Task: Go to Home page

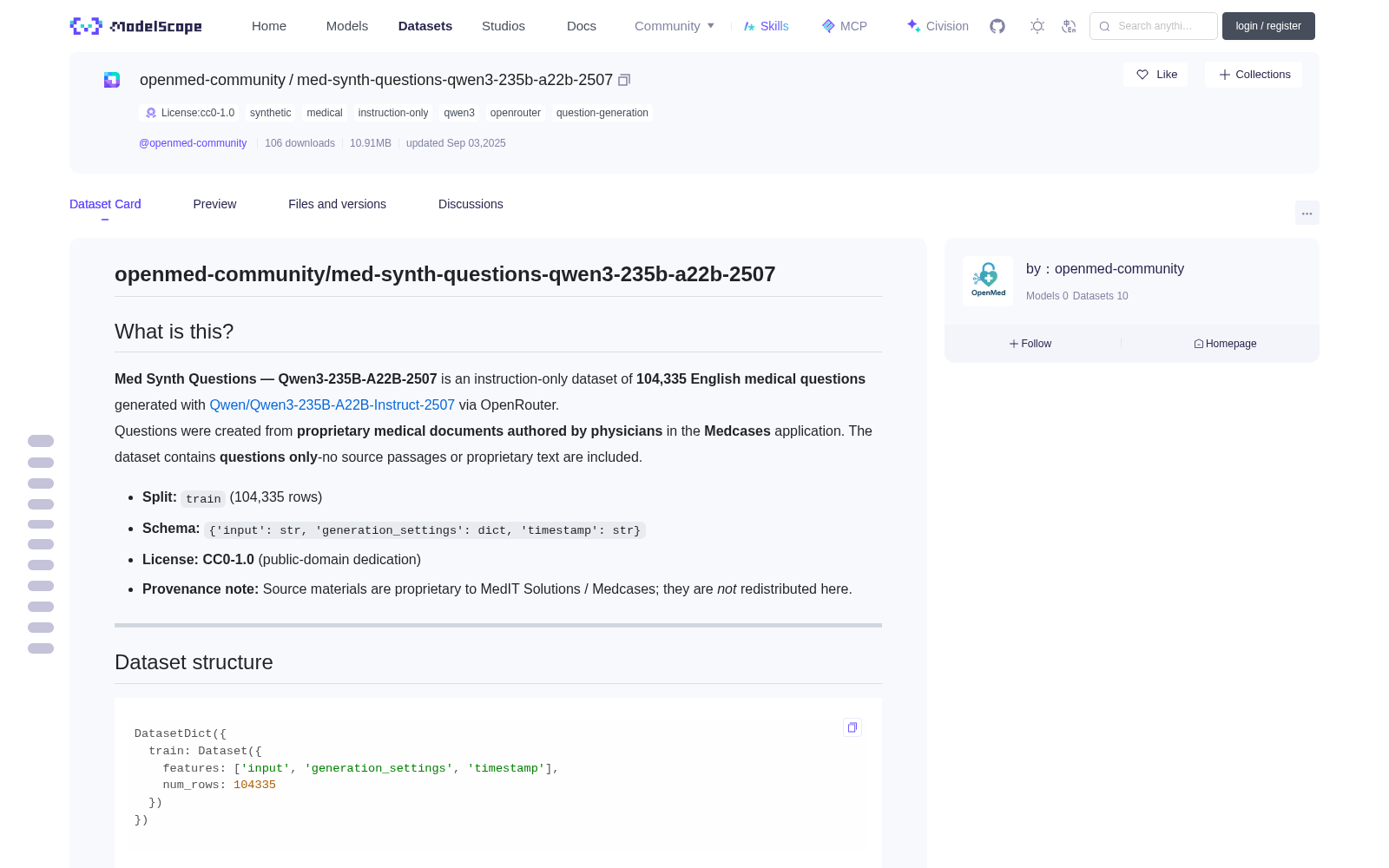Action: click(269, 26)
